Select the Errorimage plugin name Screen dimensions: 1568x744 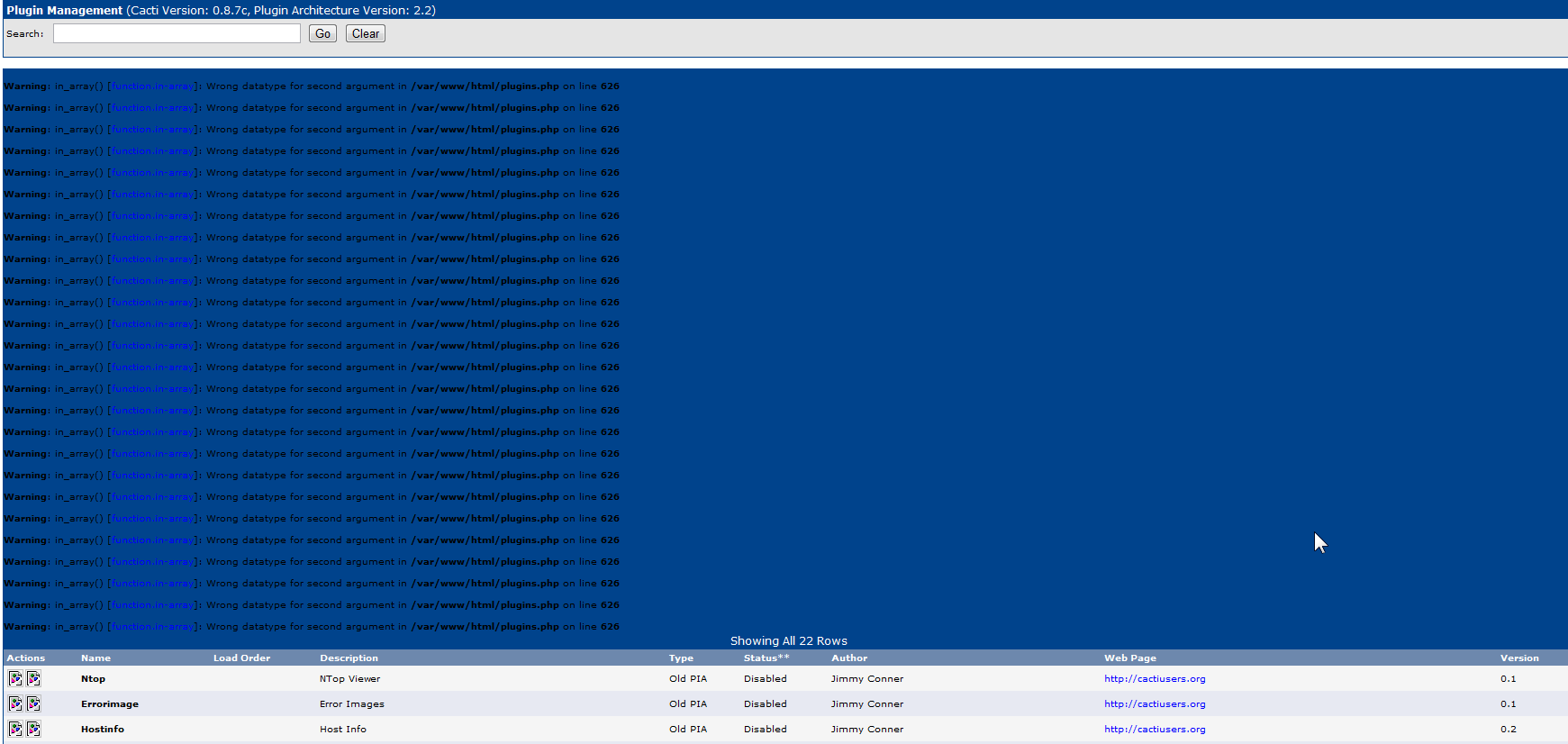pyautogui.click(x=110, y=704)
